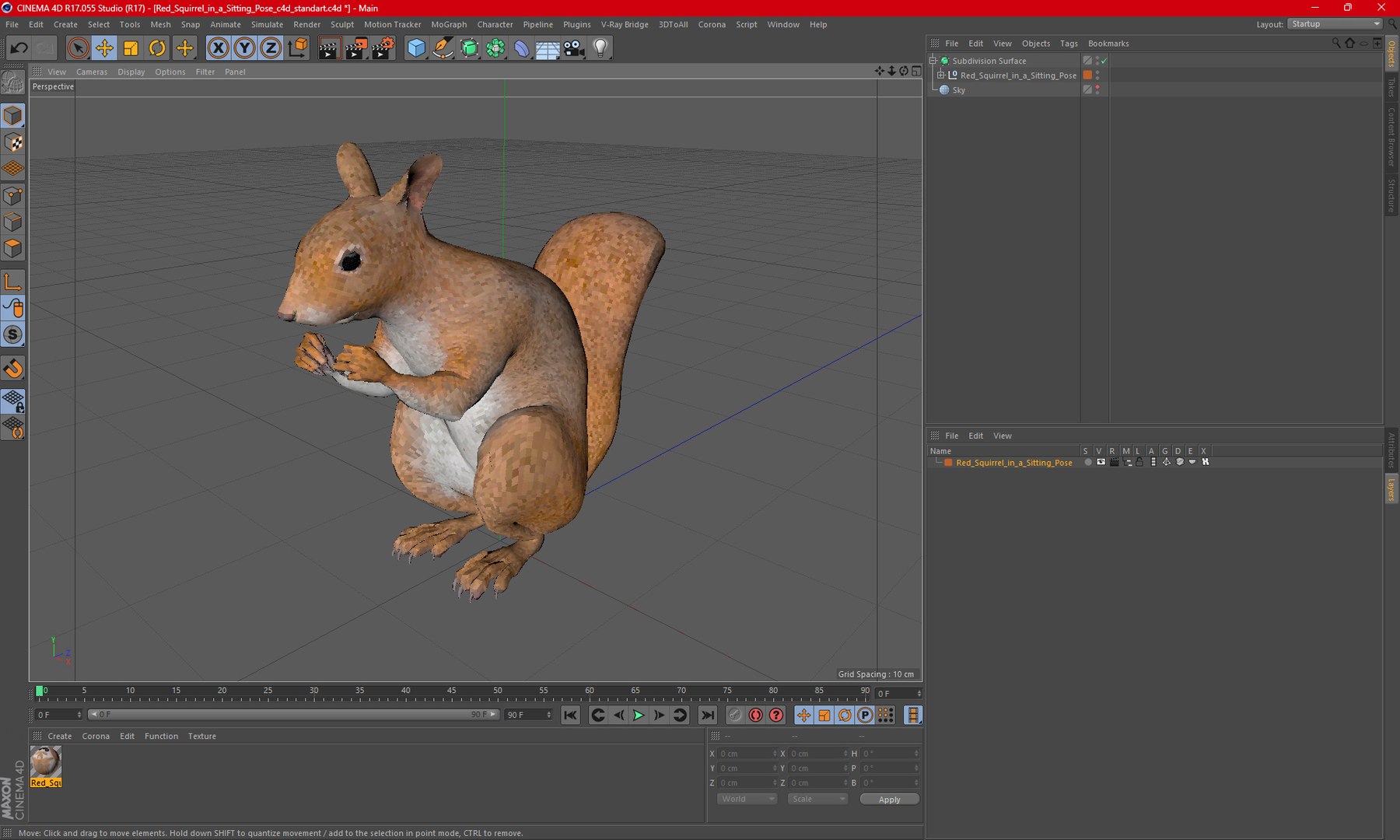This screenshot has width=1400, height=840.
Task: Click the Apply button
Action: coord(889,799)
